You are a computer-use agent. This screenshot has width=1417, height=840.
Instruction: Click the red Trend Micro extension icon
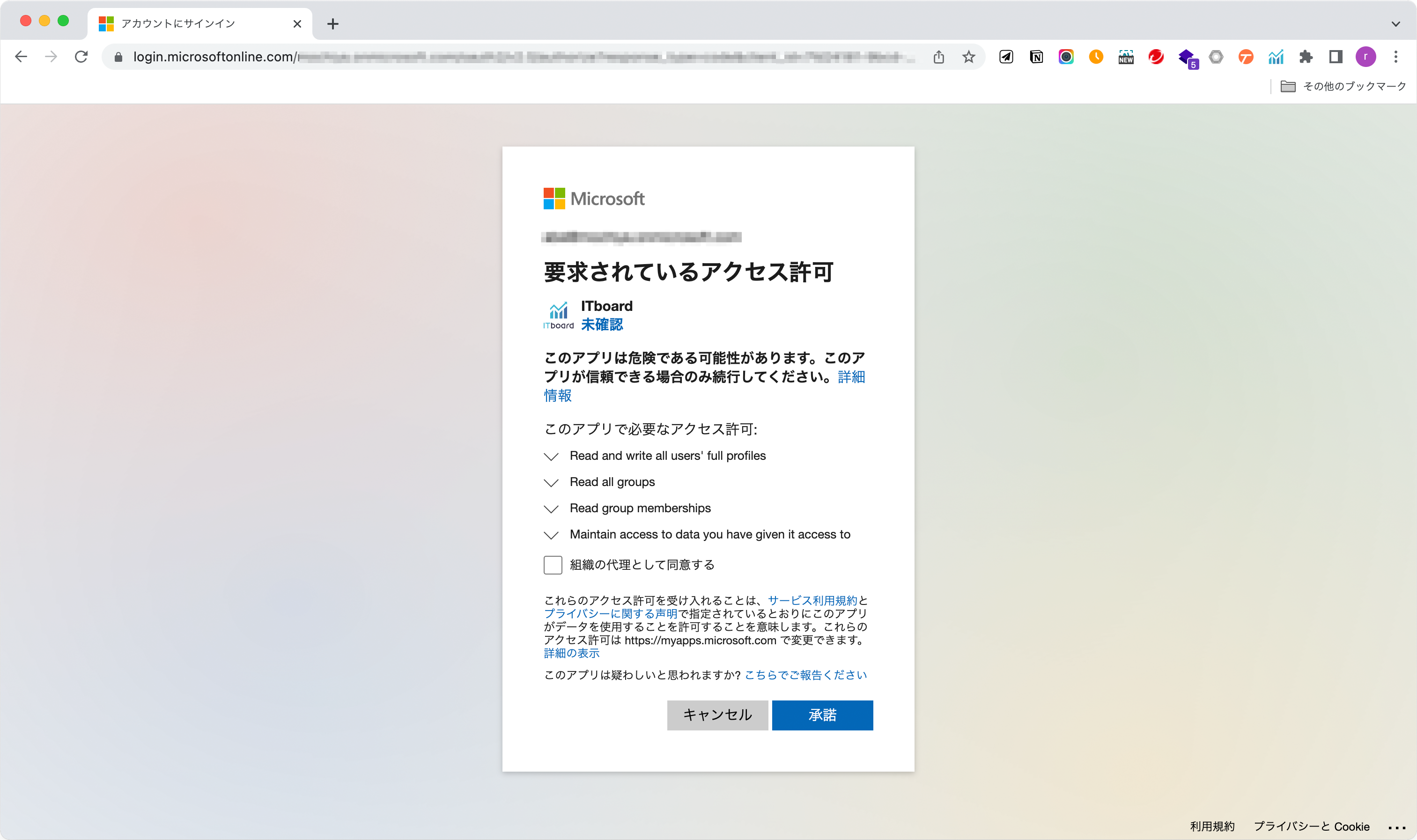[1155, 57]
